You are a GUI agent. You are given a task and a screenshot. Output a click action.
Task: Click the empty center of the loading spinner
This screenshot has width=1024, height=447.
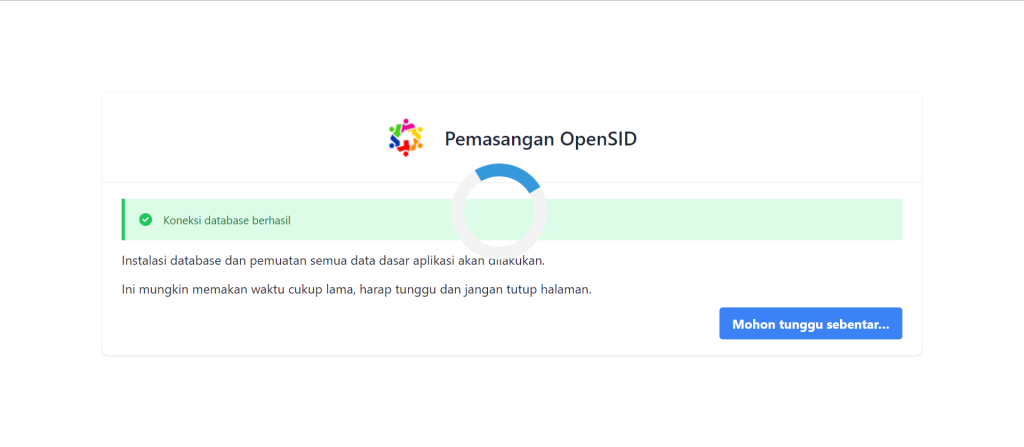click(x=499, y=212)
